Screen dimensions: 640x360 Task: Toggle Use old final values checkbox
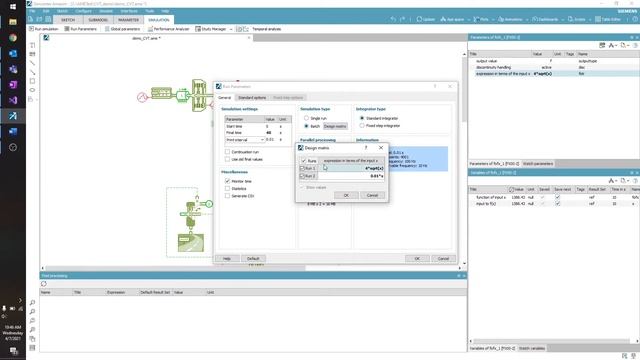tap(227, 159)
